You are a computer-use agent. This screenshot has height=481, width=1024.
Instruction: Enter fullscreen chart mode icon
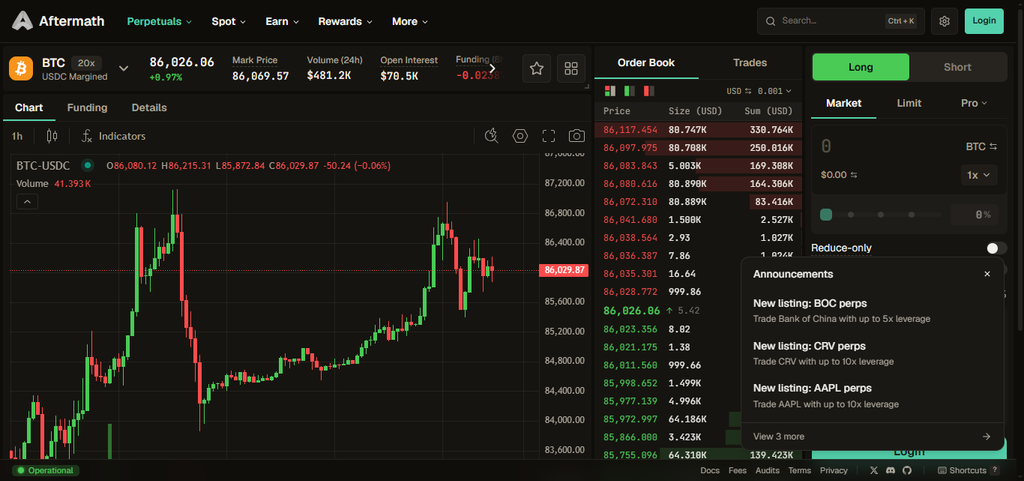coord(549,136)
